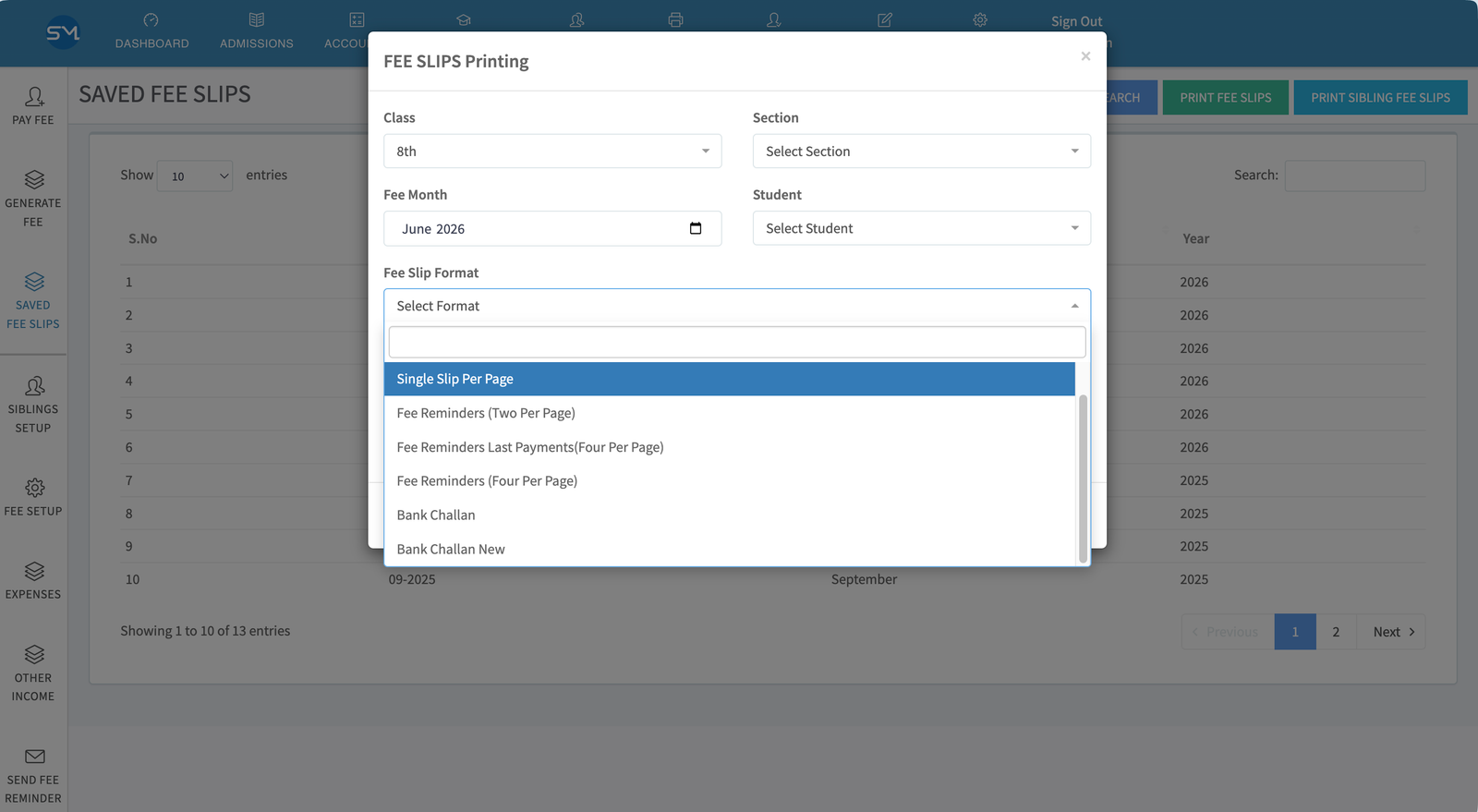The height and width of the screenshot is (812, 1478).
Task: Open the Select Student dropdown
Action: (x=921, y=228)
